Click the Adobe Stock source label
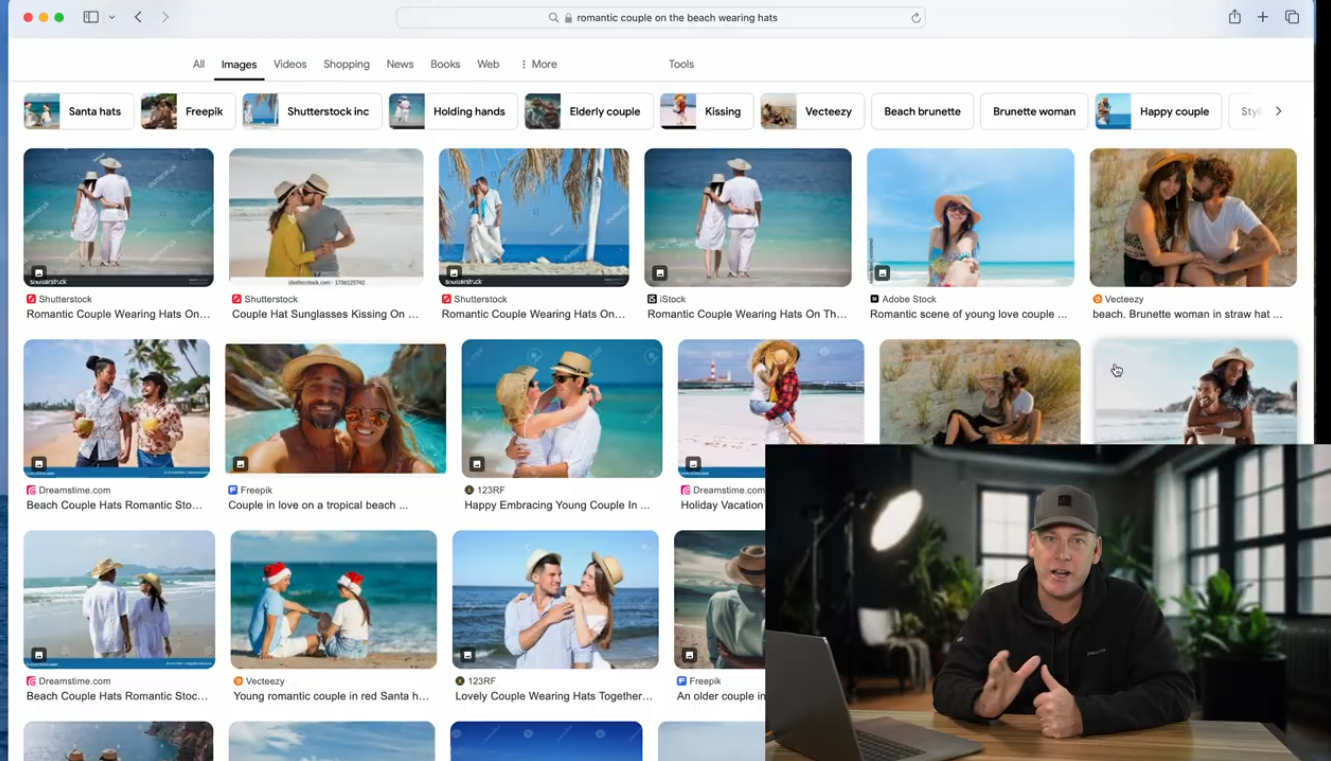The width and height of the screenshot is (1331, 761). pyautogui.click(x=909, y=299)
